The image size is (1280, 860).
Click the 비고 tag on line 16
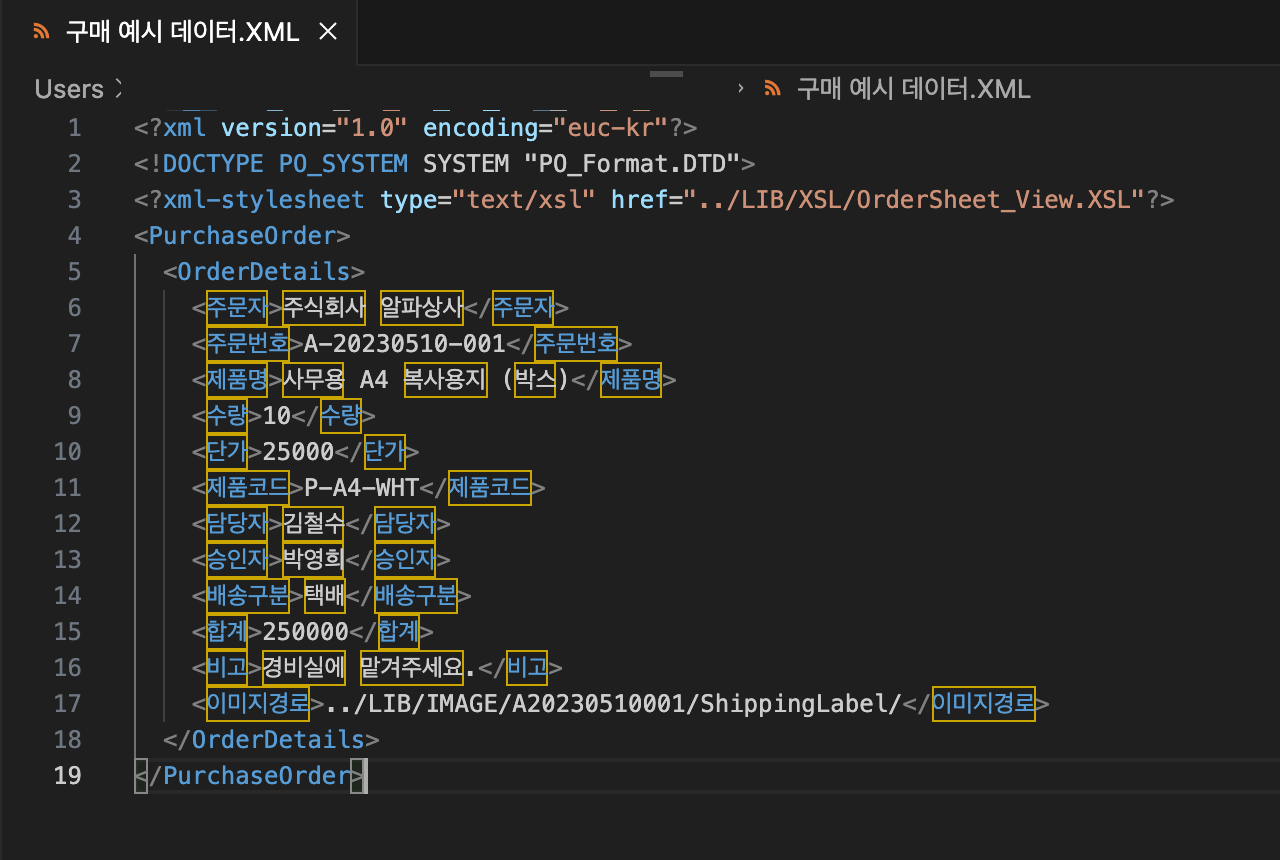point(226,667)
